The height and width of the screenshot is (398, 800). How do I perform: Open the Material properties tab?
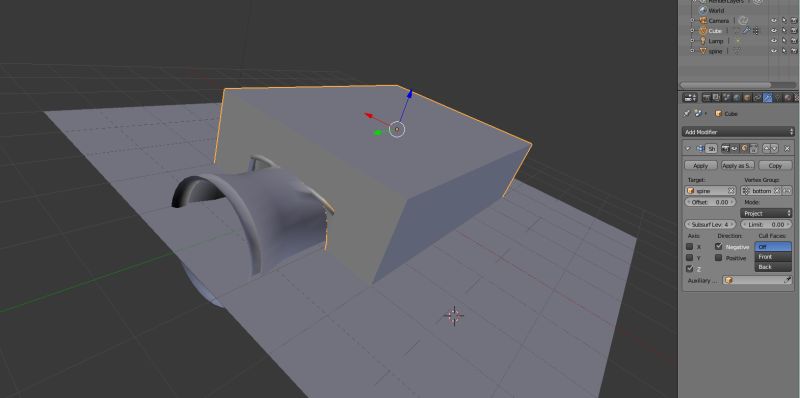pyautogui.click(x=788, y=97)
